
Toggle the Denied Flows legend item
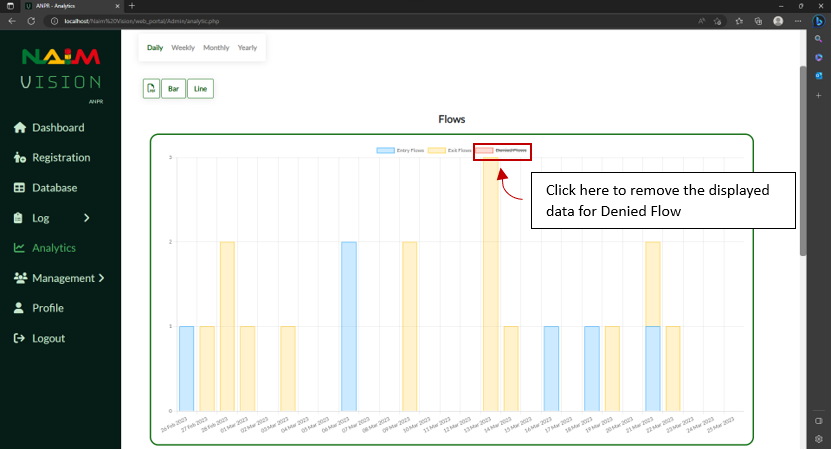click(502, 150)
